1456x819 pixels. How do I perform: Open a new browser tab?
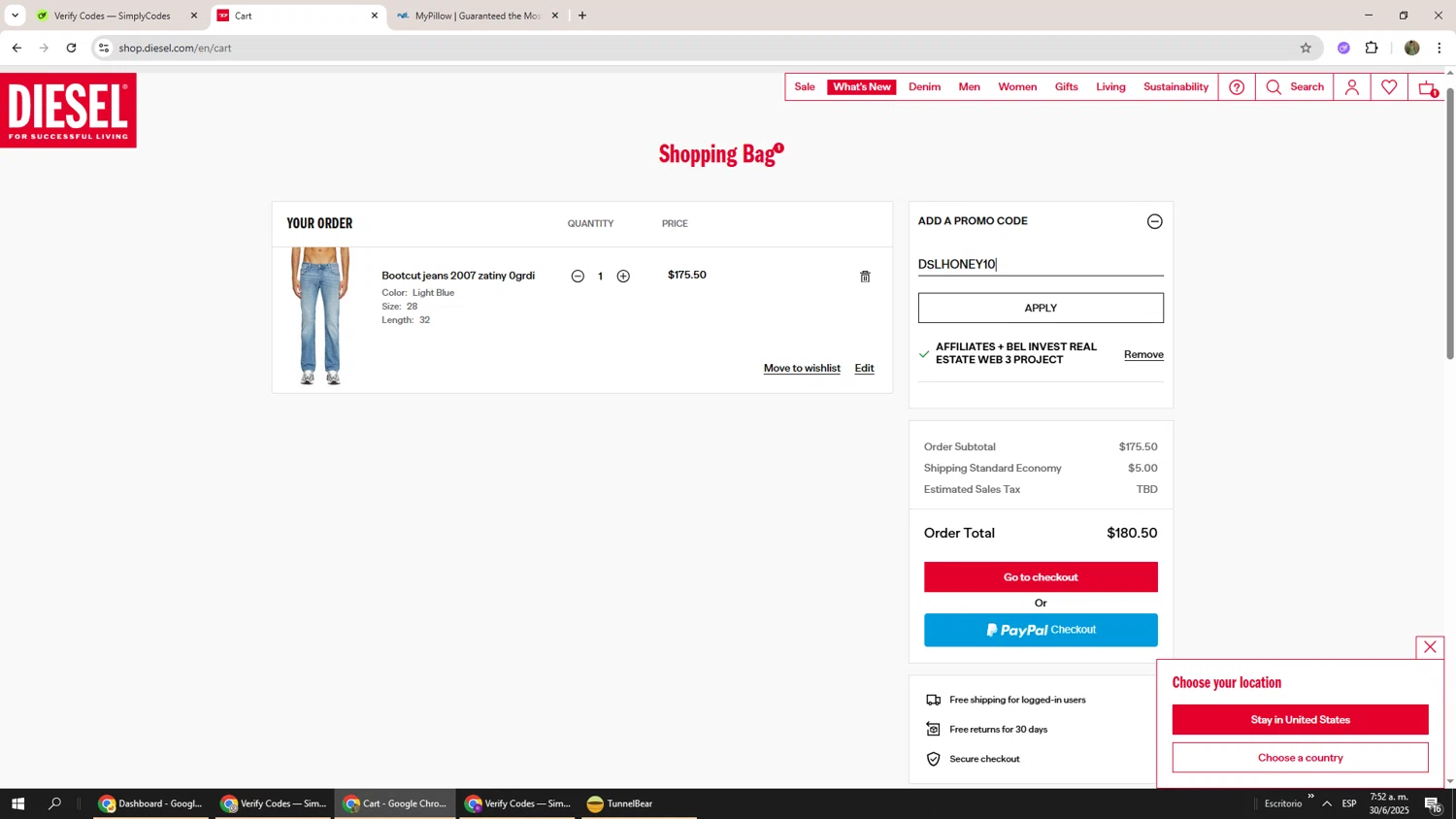point(582,16)
